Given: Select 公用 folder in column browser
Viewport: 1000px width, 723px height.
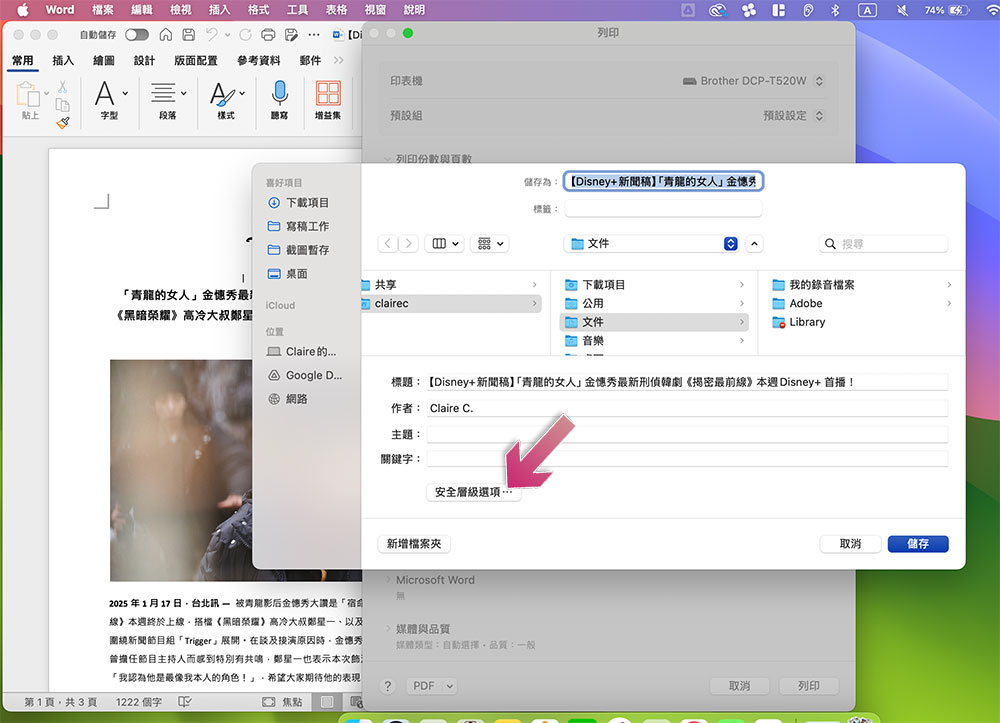Looking at the screenshot, I should (654, 303).
